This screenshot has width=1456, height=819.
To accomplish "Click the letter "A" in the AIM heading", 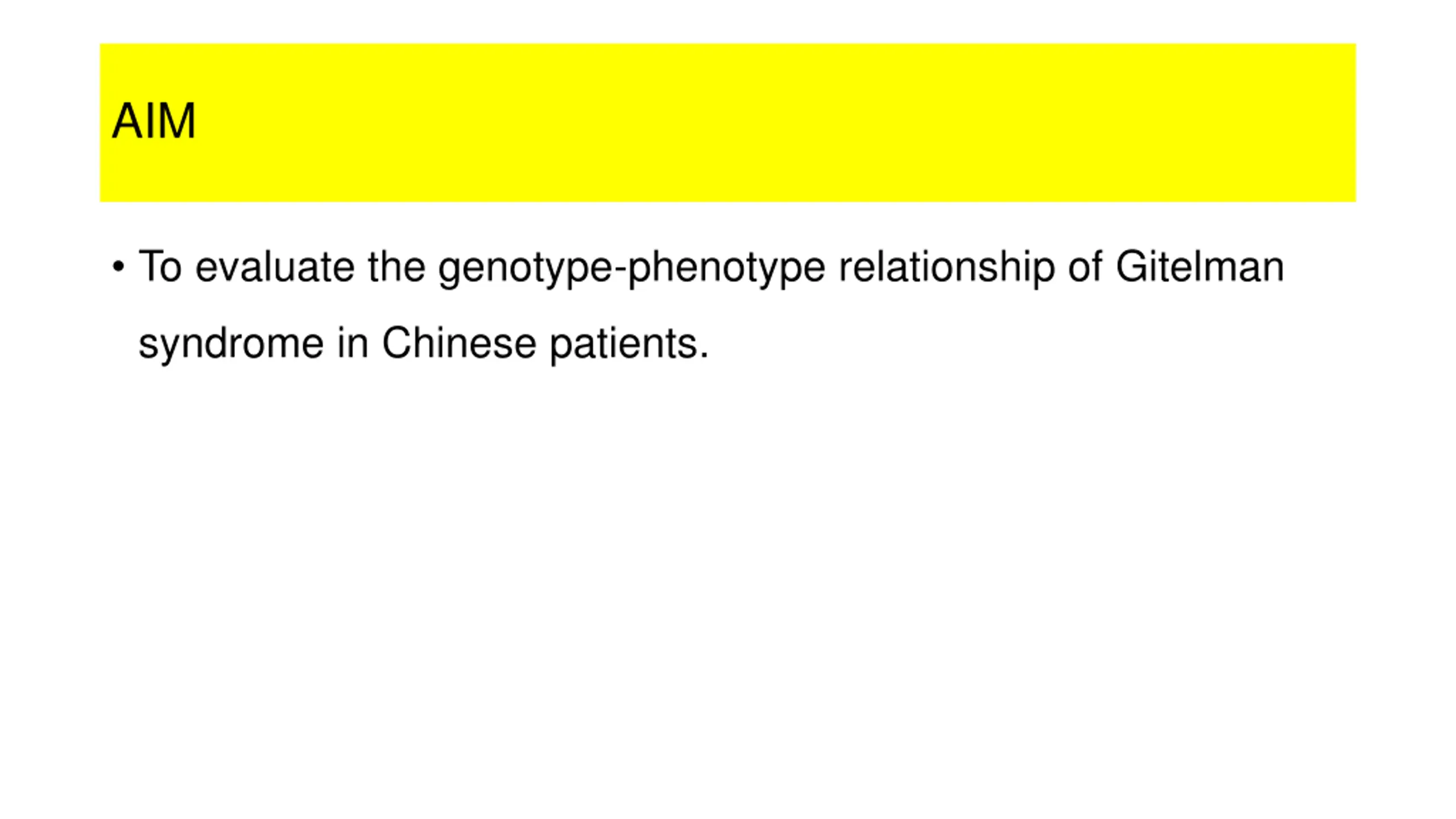I will coord(127,121).
